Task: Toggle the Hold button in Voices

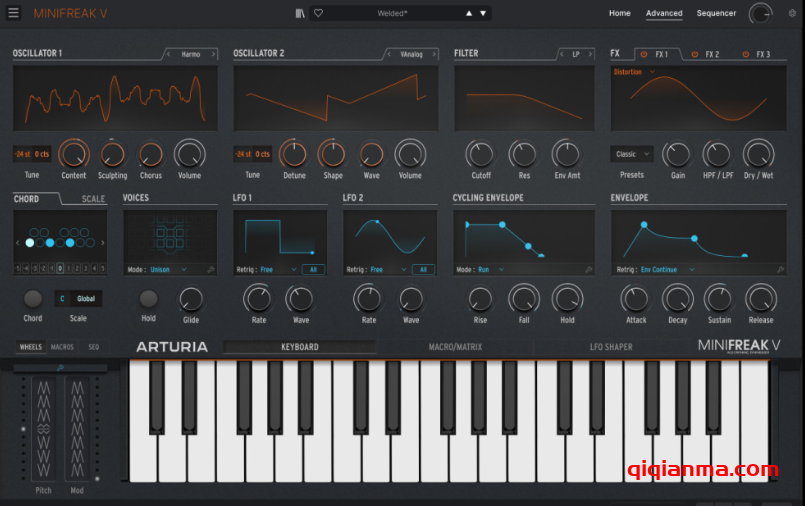Action: pos(148,299)
